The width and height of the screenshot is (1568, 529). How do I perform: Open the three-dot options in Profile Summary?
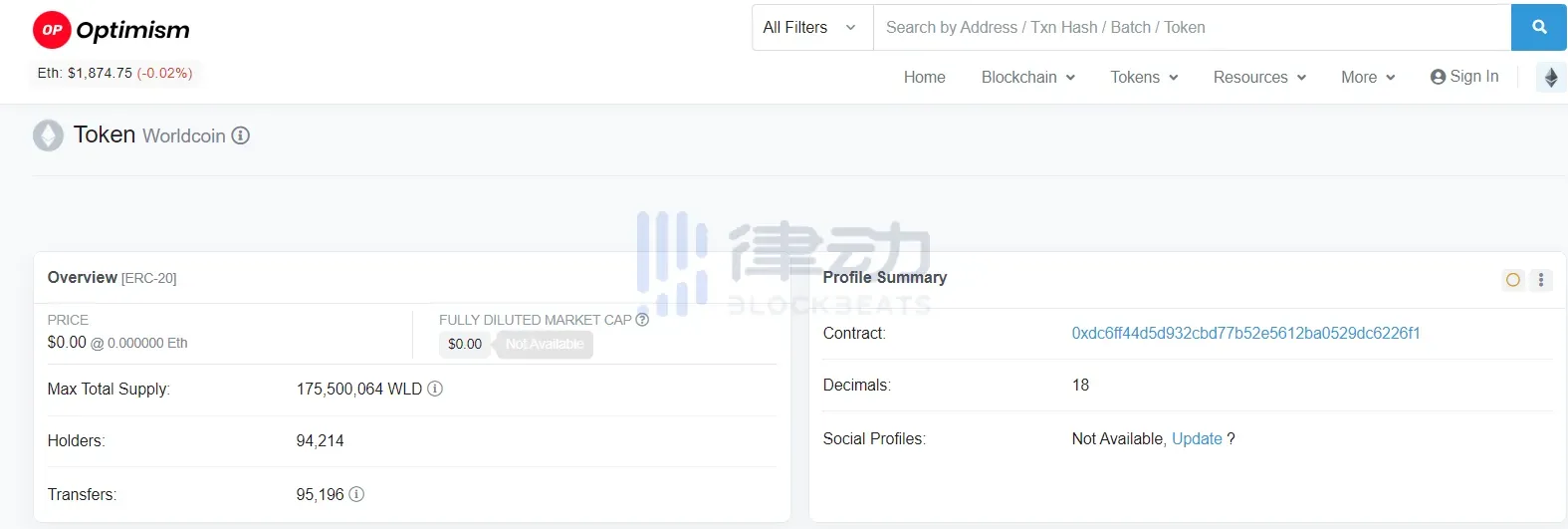point(1541,280)
